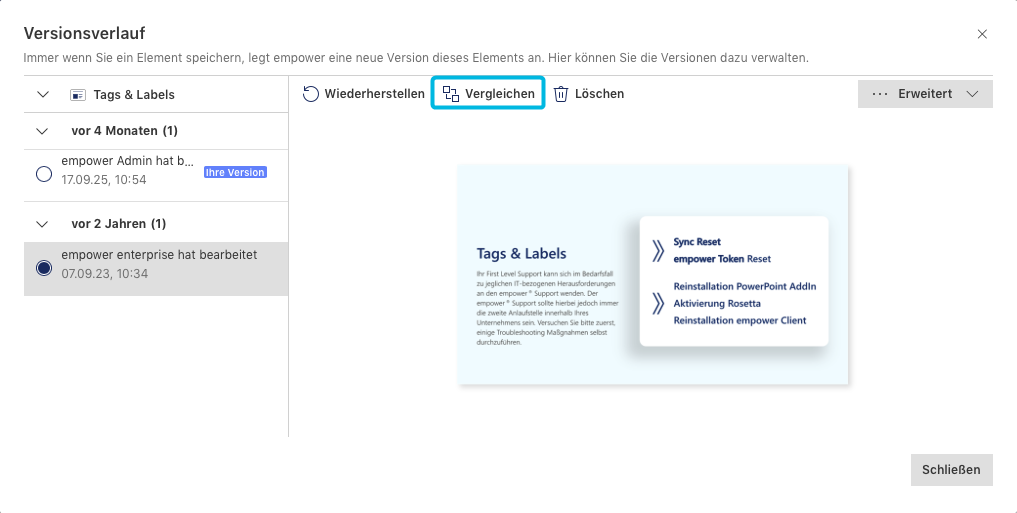Click the Erweitert button label
Viewport: 1017px width, 513px height.
tap(925, 94)
